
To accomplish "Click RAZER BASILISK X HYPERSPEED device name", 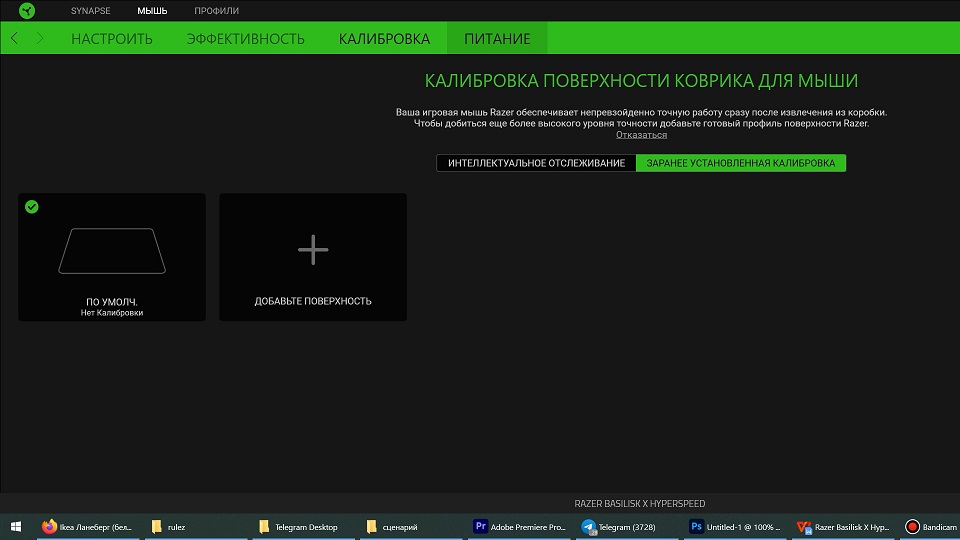I will 640,503.
